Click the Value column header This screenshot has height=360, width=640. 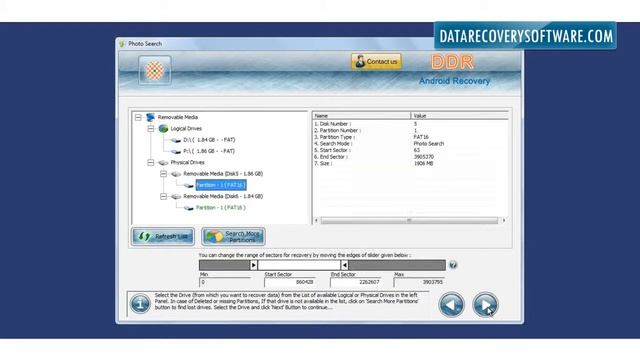tap(460, 116)
